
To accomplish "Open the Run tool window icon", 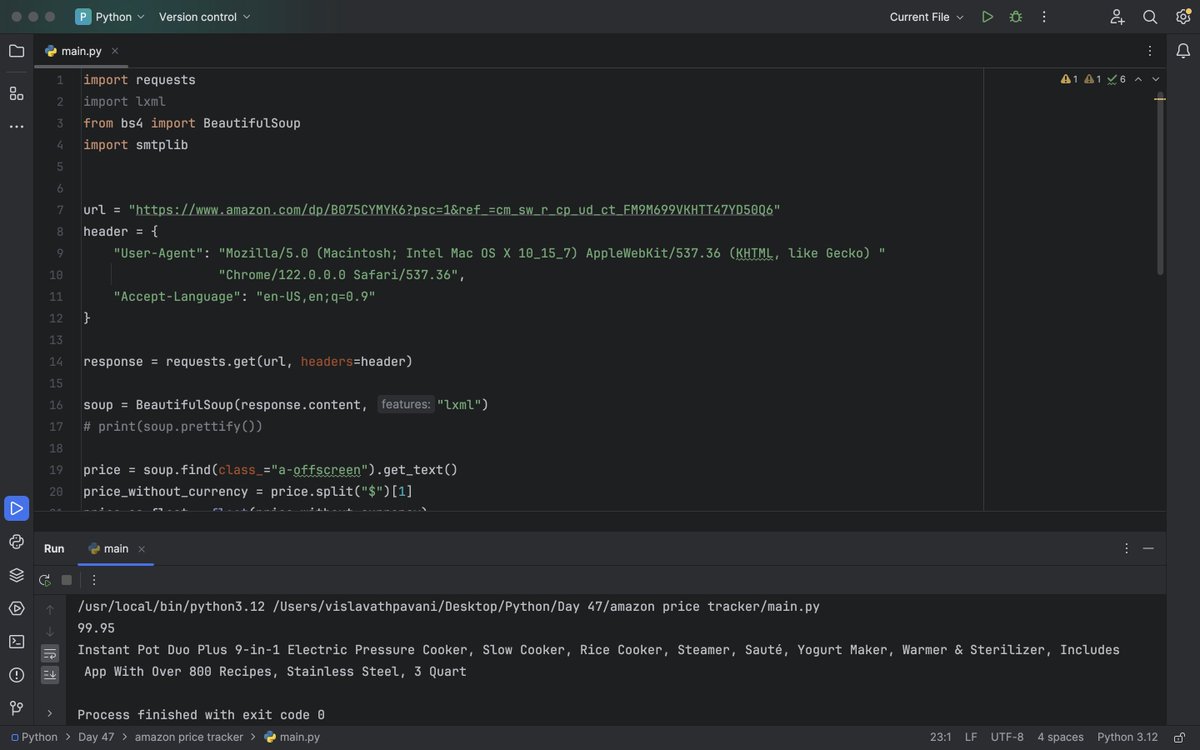I will [16, 508].
